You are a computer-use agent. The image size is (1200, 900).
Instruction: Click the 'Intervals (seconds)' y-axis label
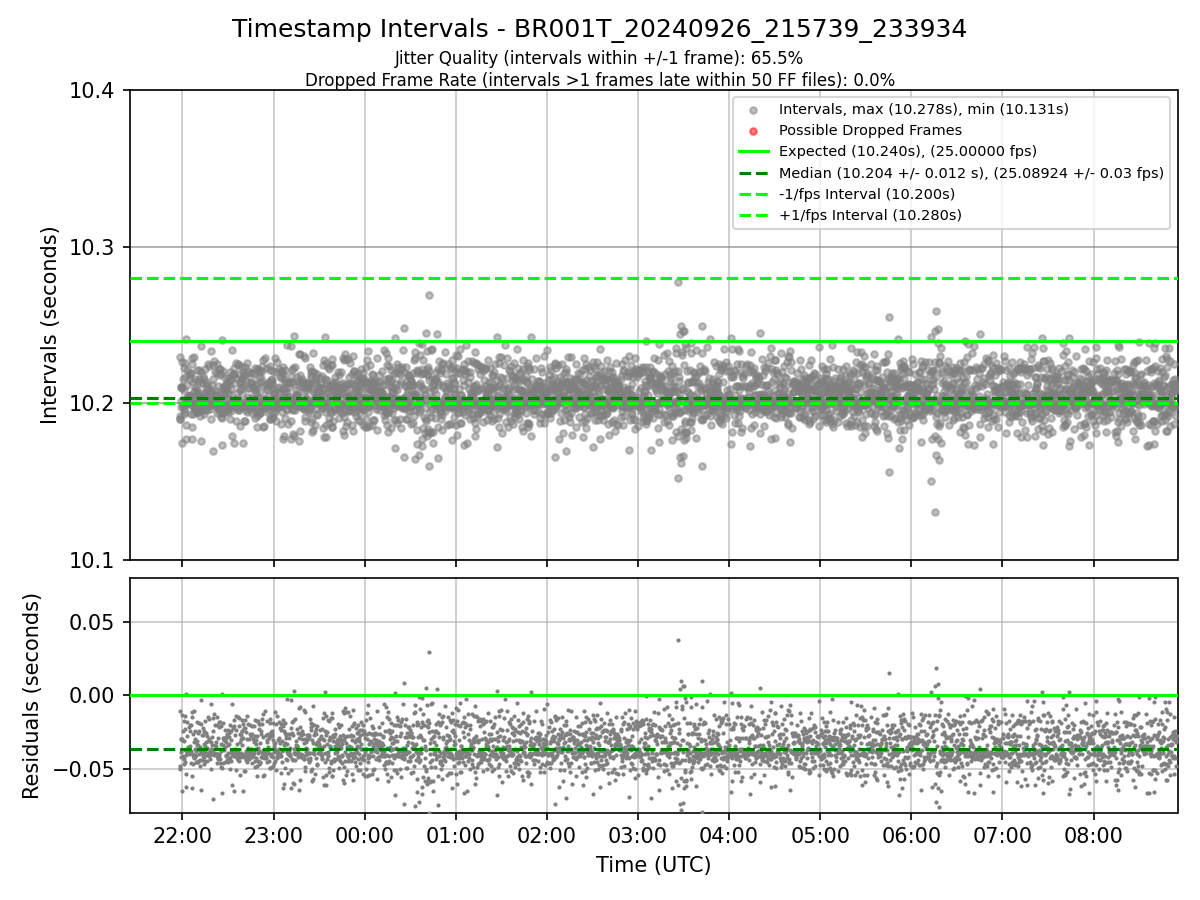click(x=50, y=325)
